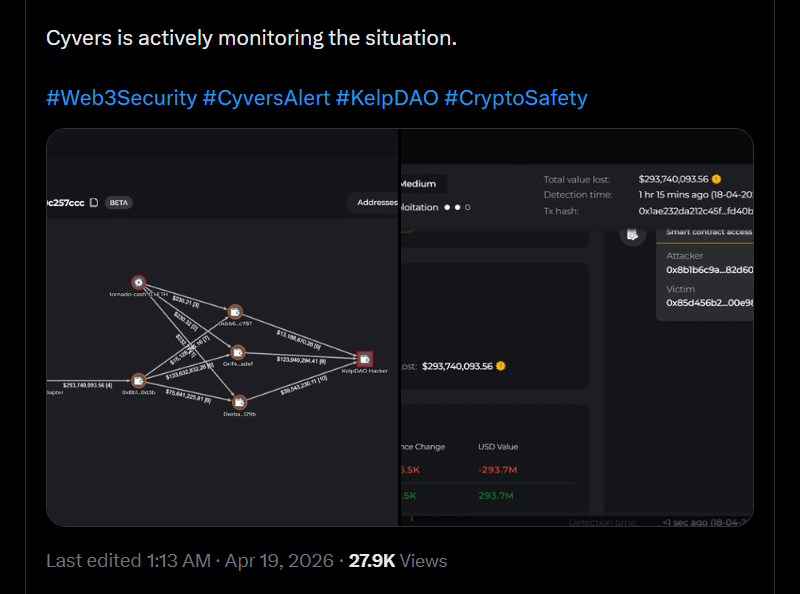Open the Addresses tab

(376, 202)
